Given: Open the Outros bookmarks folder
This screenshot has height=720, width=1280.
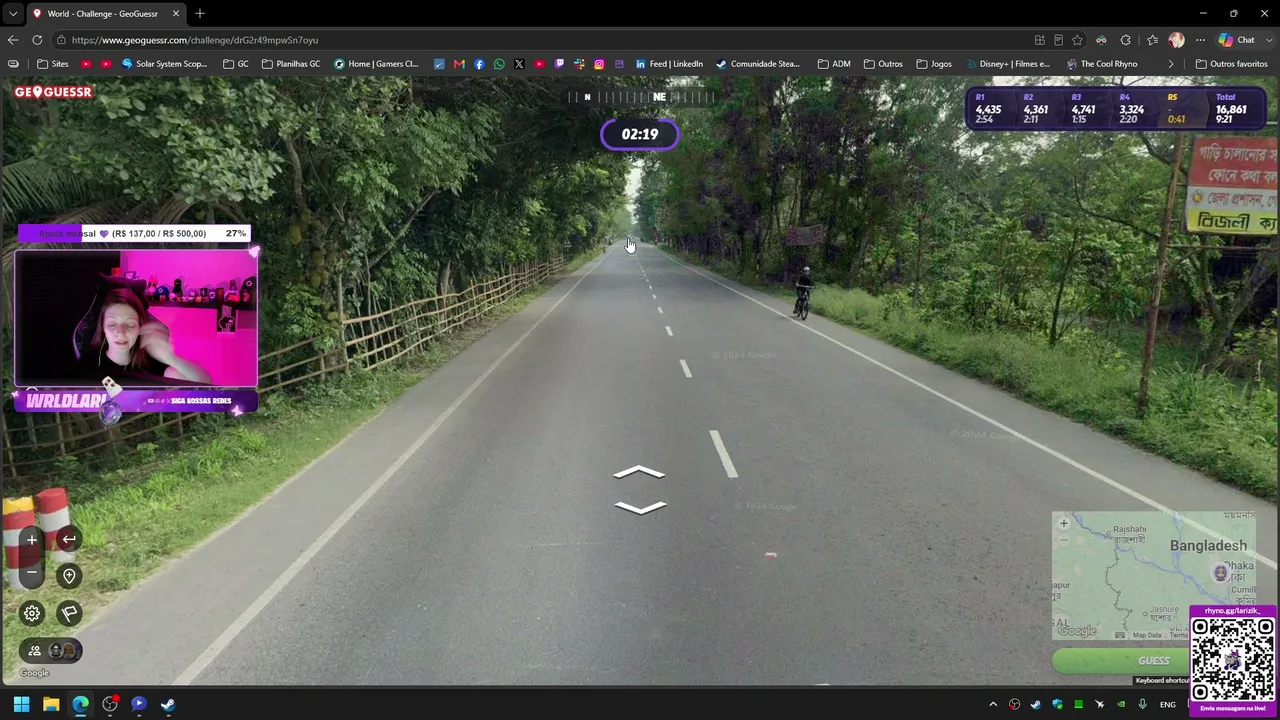Looking at the screenshot, I should tap(883, 64).
